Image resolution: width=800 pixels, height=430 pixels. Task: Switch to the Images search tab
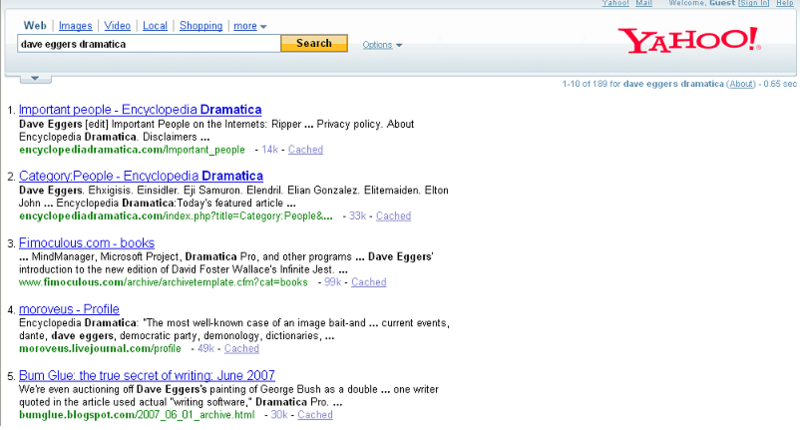coord(74,26)
